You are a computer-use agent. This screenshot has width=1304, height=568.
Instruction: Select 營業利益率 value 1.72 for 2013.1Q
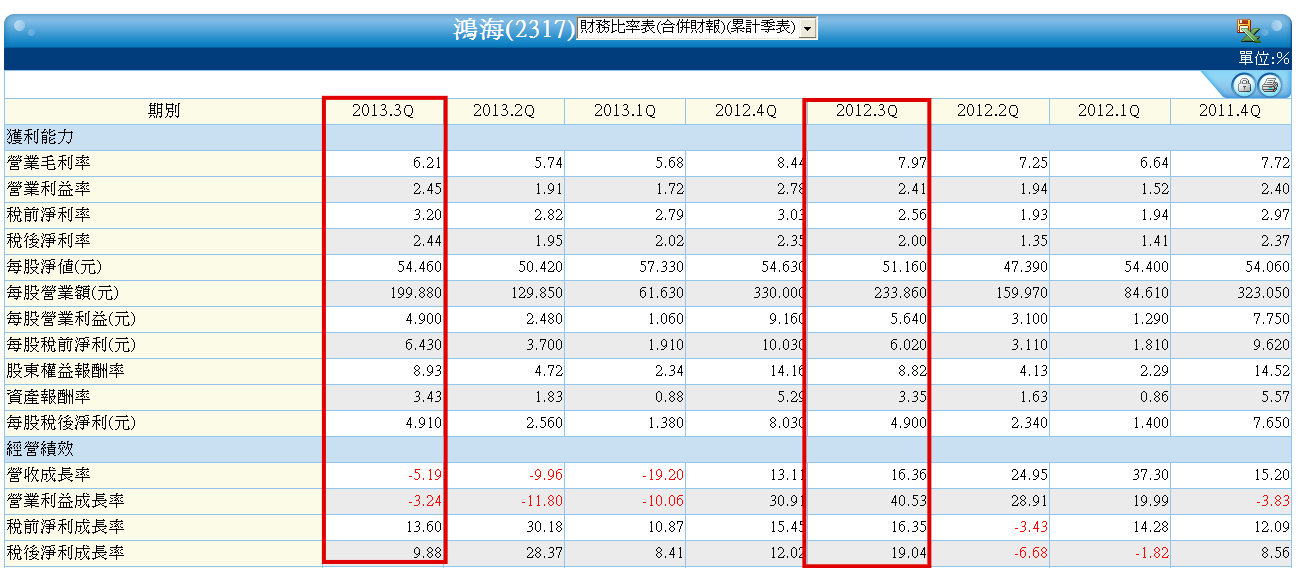point(668,188)
